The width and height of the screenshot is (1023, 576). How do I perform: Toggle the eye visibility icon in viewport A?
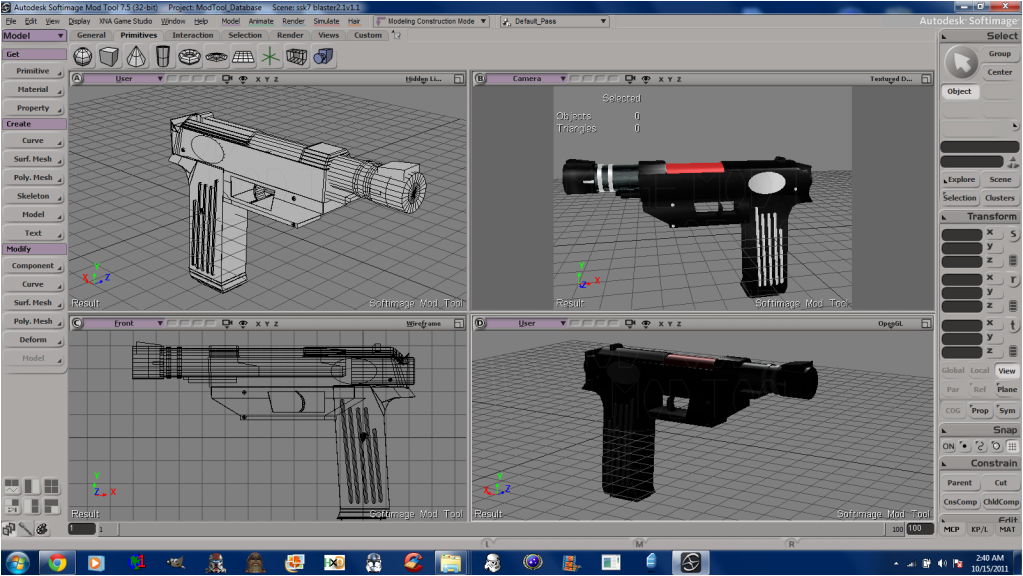(x=243, y=79)
